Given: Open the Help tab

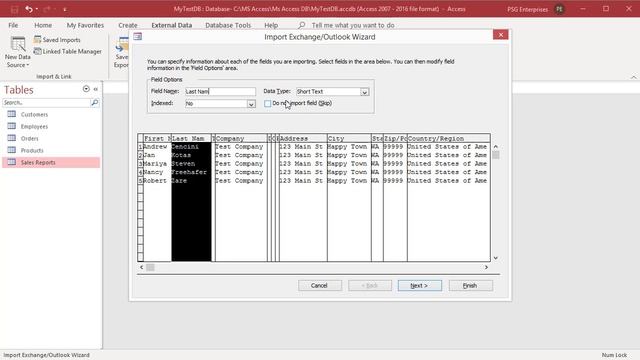Looking at the screenshot, I should click(x=271, y=25).
